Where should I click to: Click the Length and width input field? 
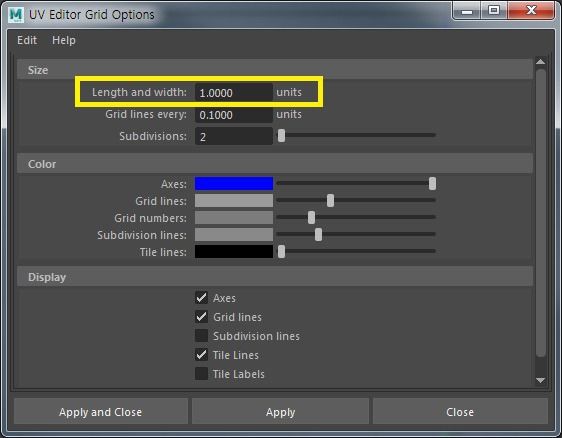click(234, 92)
